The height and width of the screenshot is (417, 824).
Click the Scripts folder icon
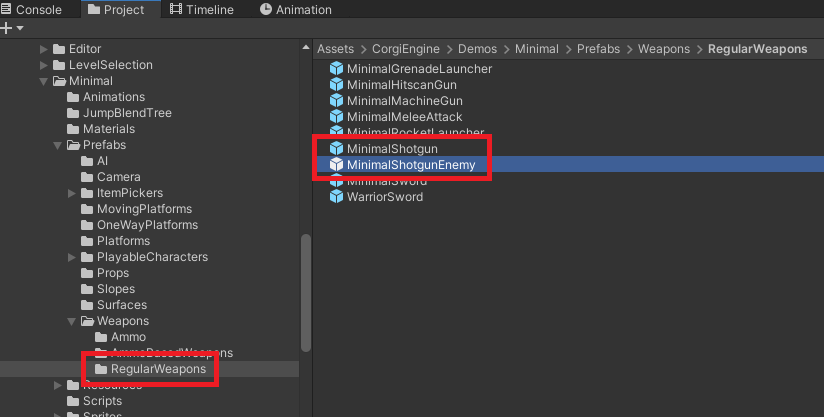pyautogui.click(x=73, y=401)
